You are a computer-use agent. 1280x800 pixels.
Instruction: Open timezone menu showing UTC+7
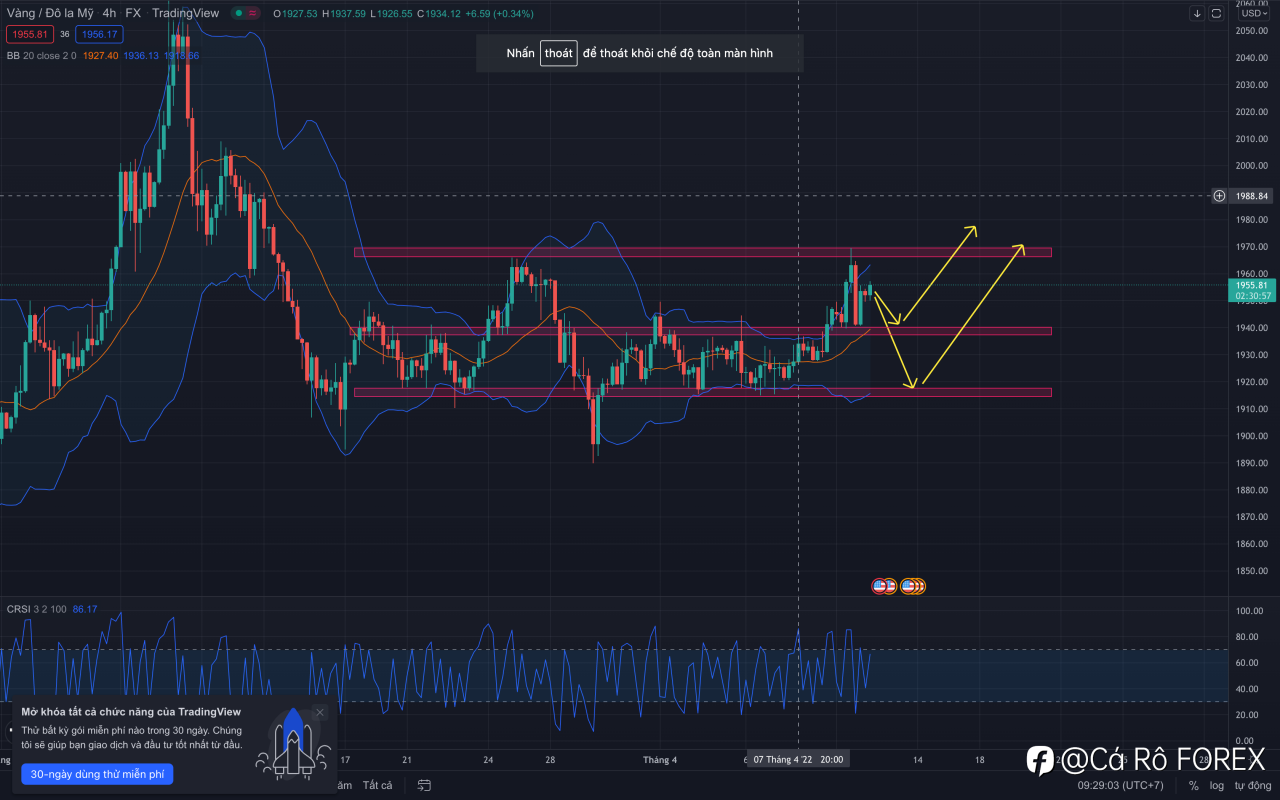coord(1120,785)
